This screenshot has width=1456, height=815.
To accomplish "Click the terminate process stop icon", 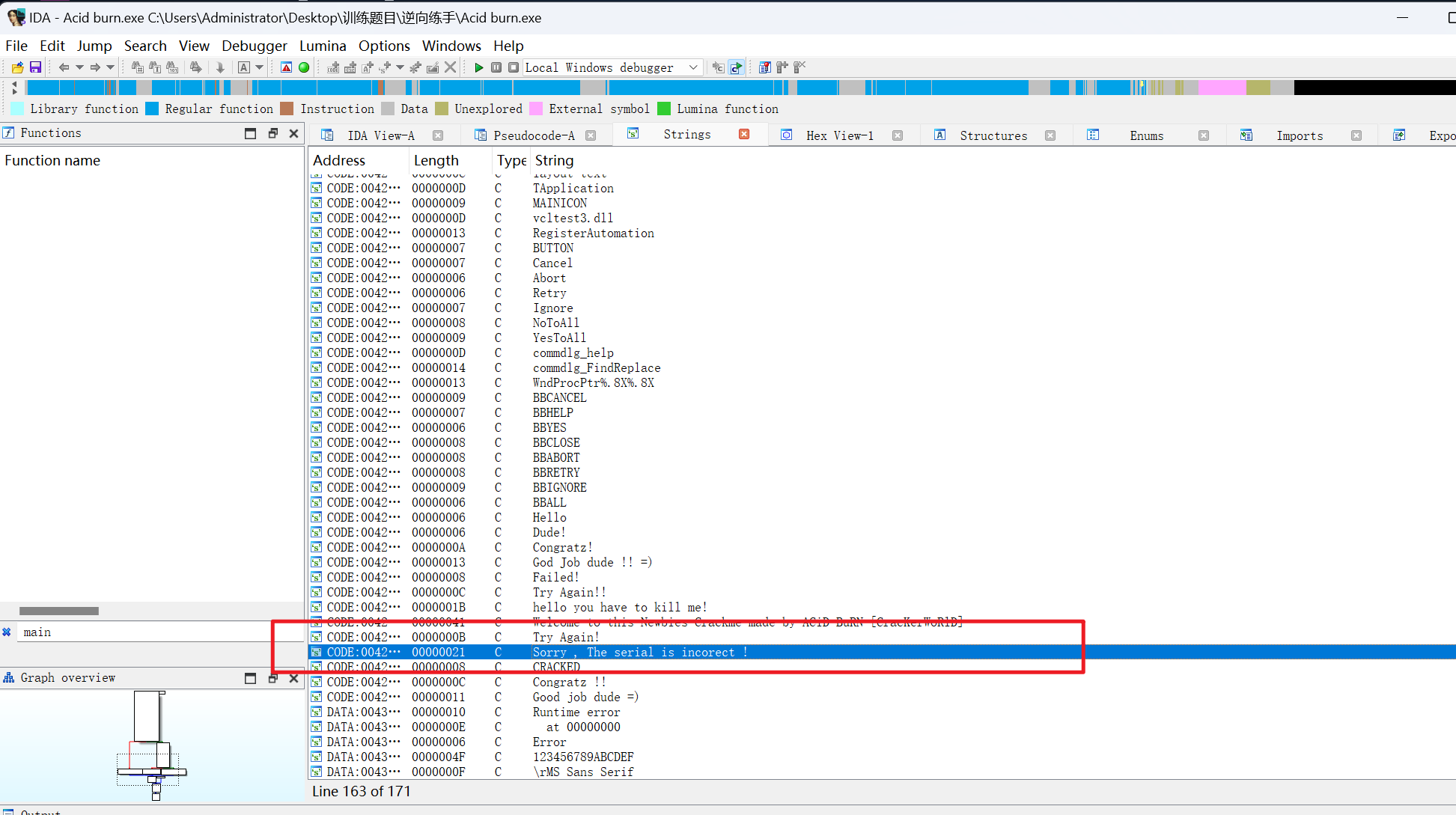I will (514, 67).
